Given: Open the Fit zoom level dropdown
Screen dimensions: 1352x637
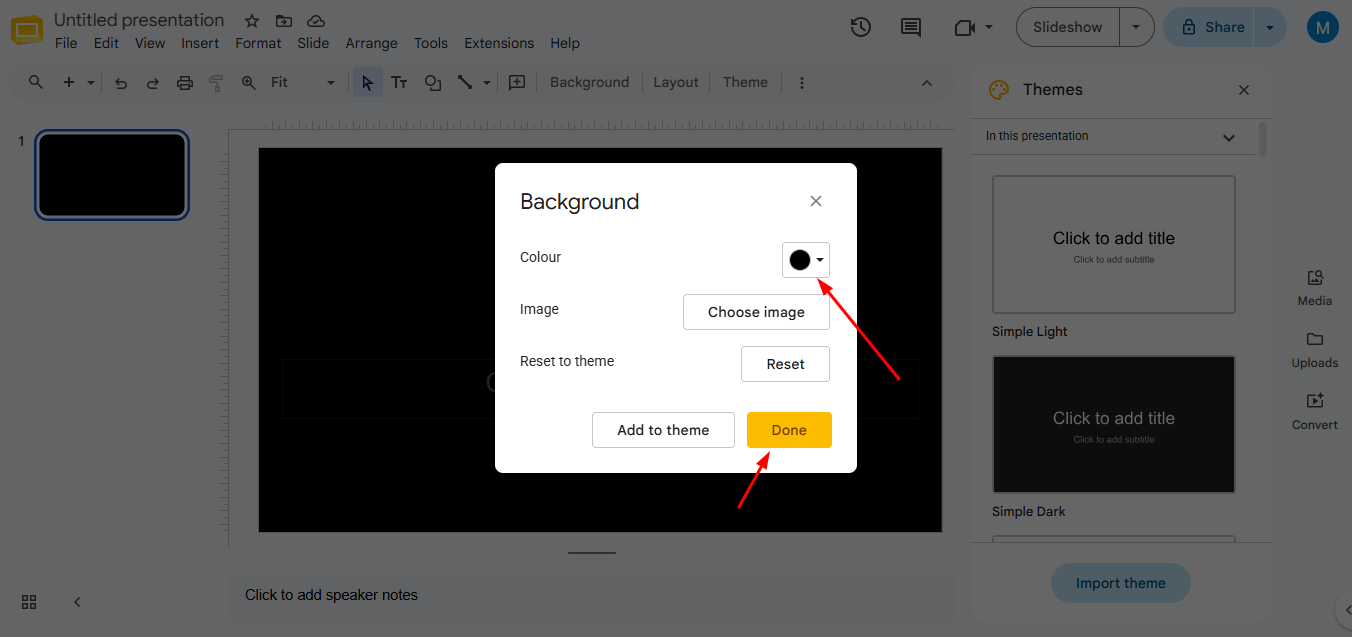Looking at the screenshot, I should point(302,83).
